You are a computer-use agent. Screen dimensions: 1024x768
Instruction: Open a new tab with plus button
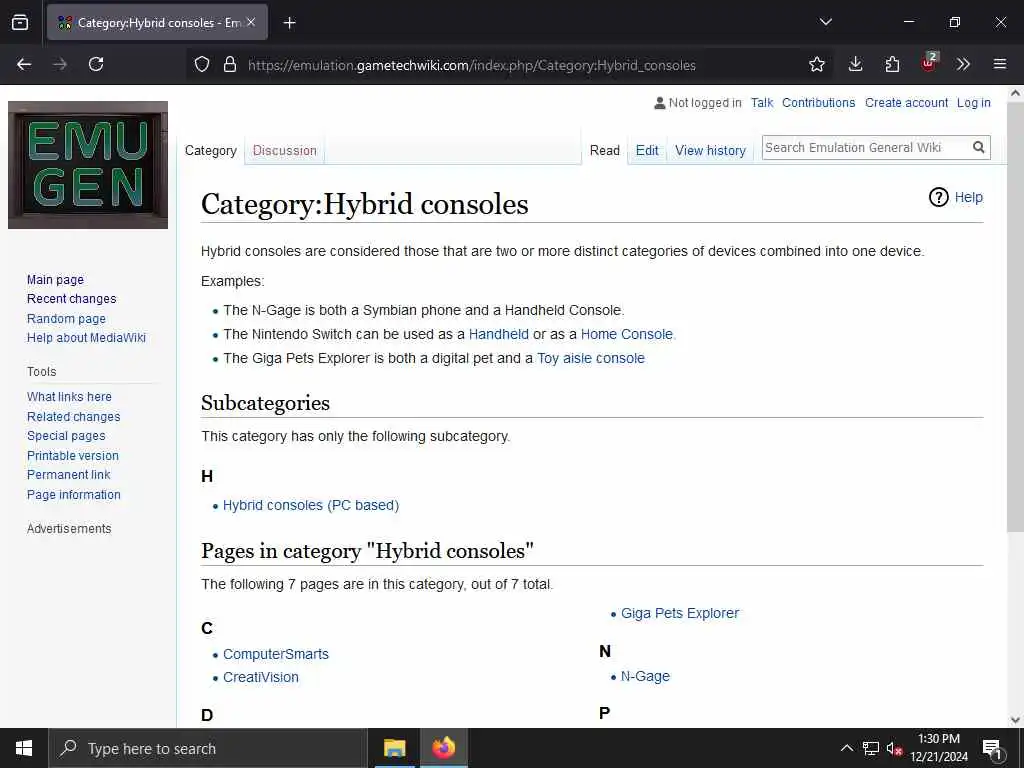pos(289,23)
